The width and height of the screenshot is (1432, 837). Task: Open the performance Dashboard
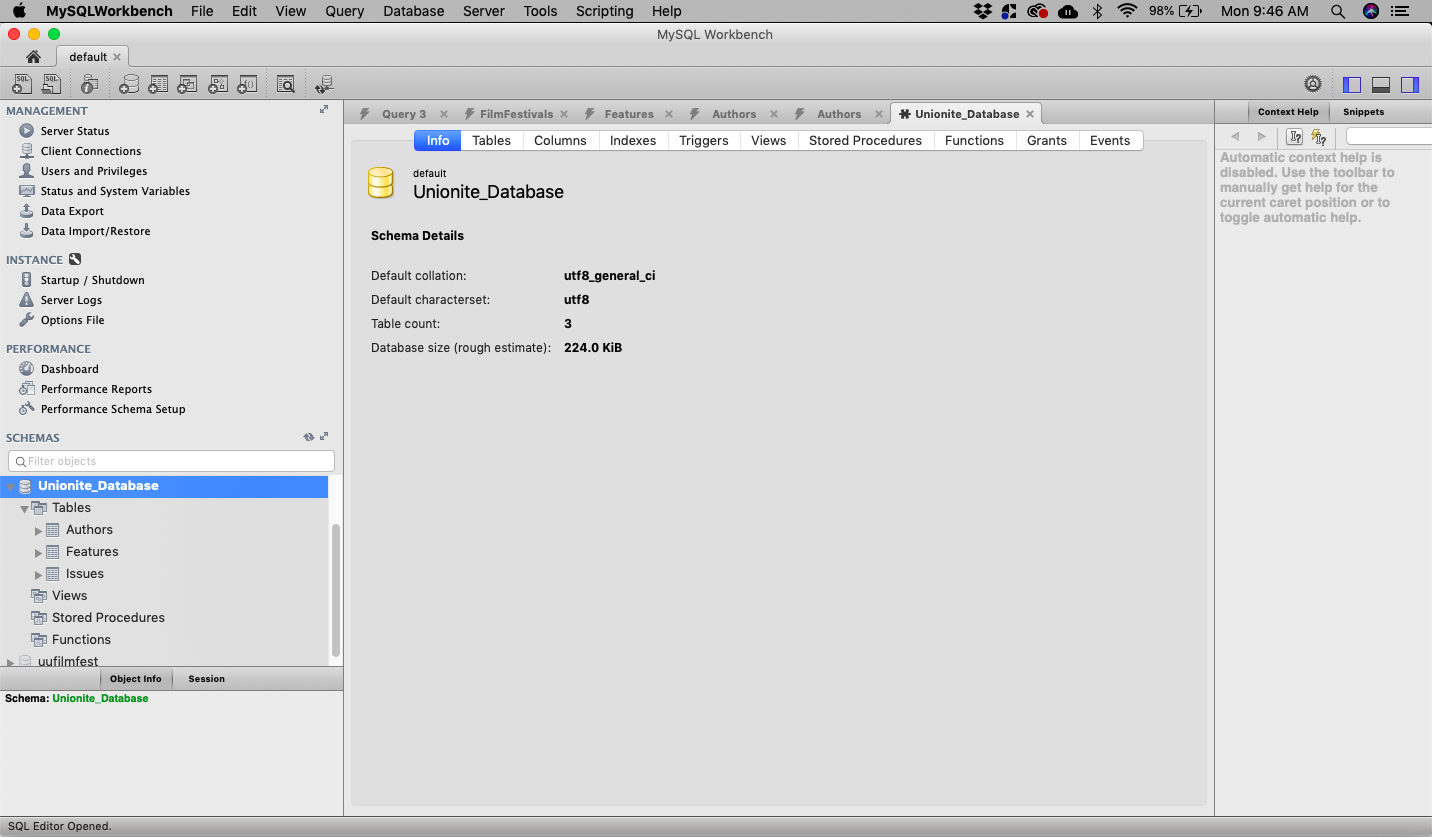tap(69, 369)
